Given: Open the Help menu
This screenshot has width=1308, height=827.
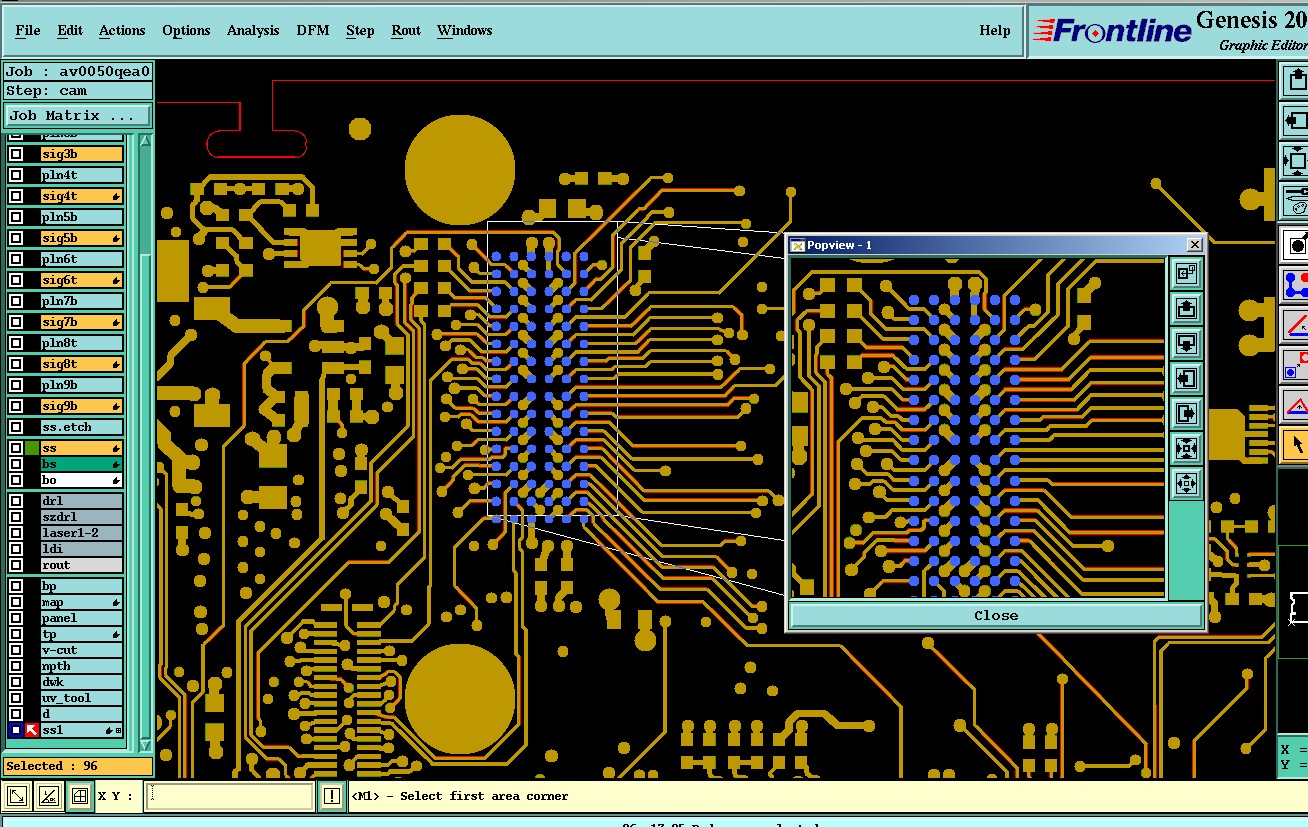Looking at the screenshot, I should pos(995,30).
